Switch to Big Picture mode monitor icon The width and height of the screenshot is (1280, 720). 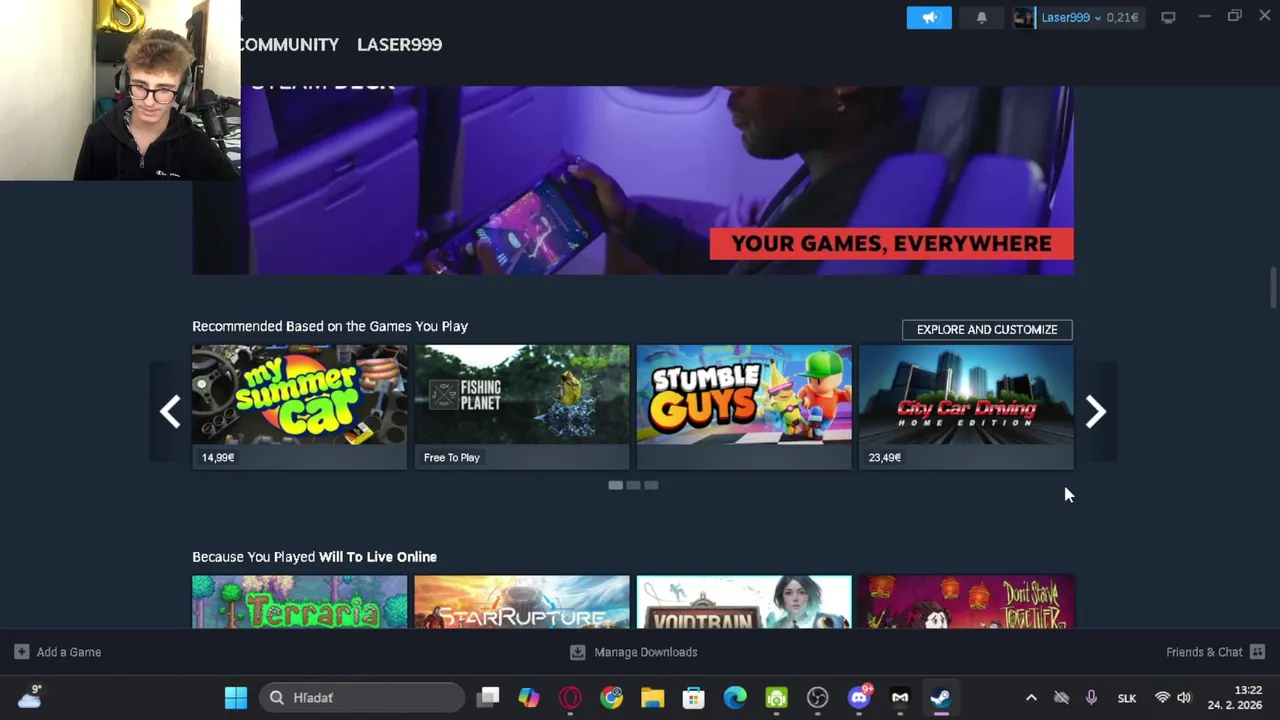pyautogui.click(x=1168, y=17)
